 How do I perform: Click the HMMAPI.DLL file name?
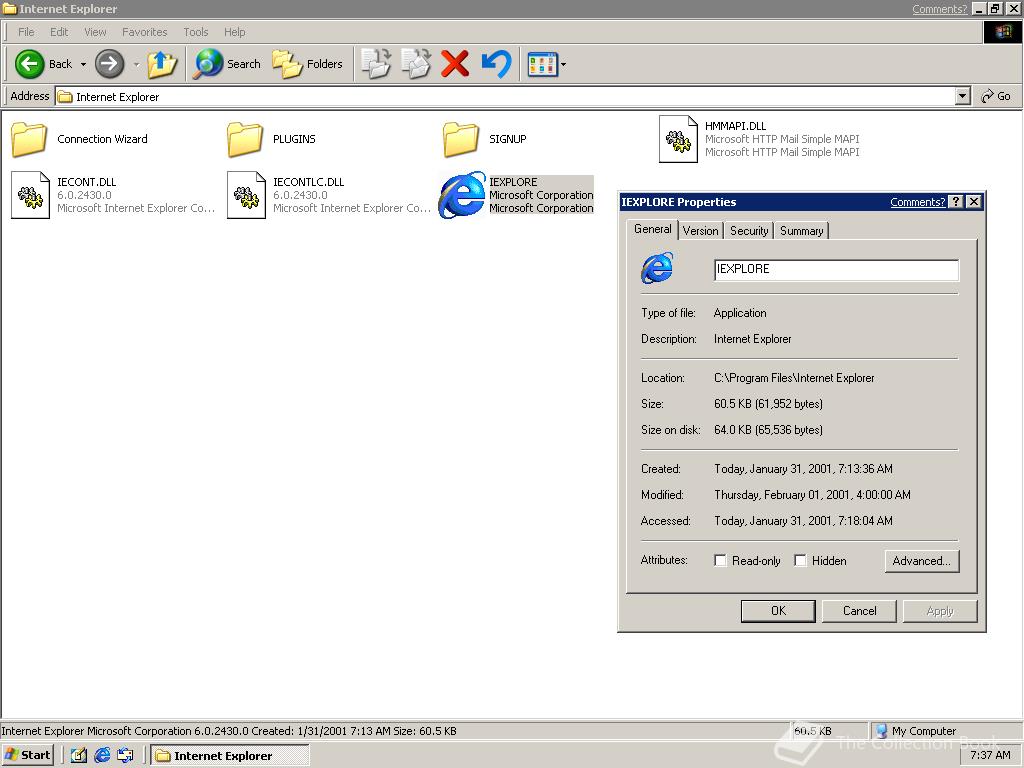pyautogui.click(x=735, y=126)
